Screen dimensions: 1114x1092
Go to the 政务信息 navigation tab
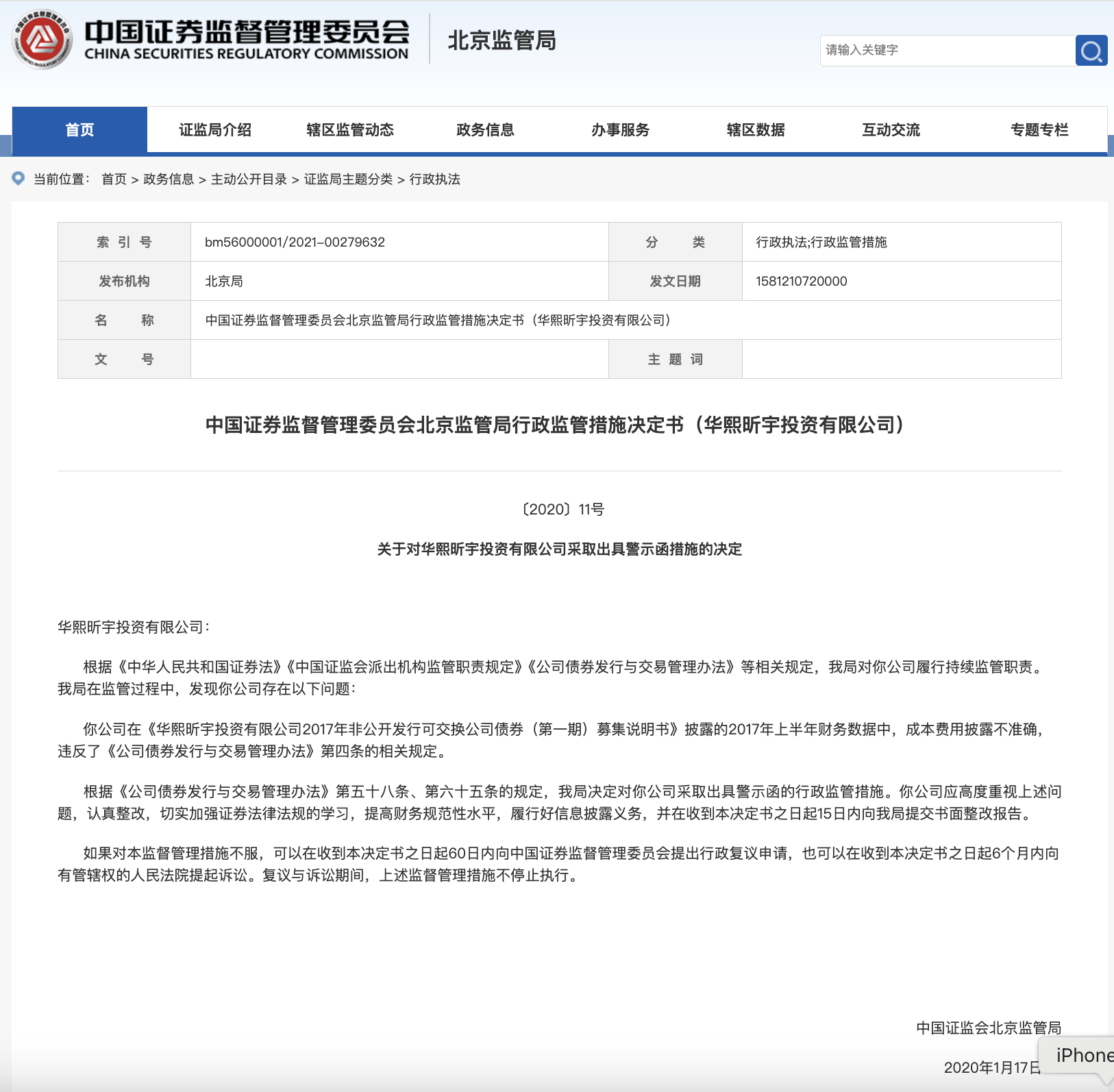pos(485,129)
